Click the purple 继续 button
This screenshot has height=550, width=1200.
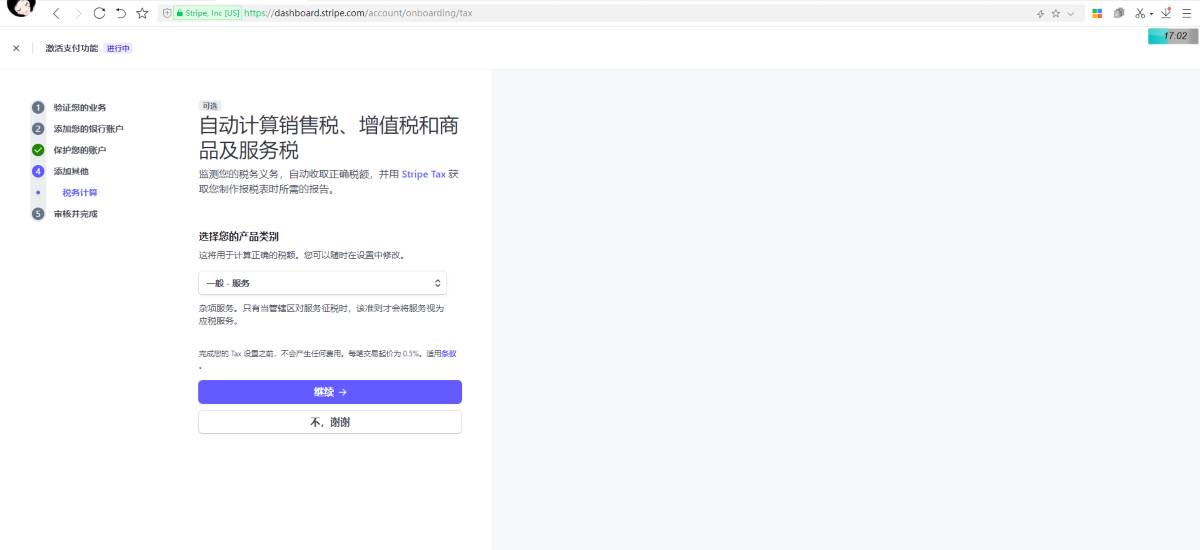(330, 392)
